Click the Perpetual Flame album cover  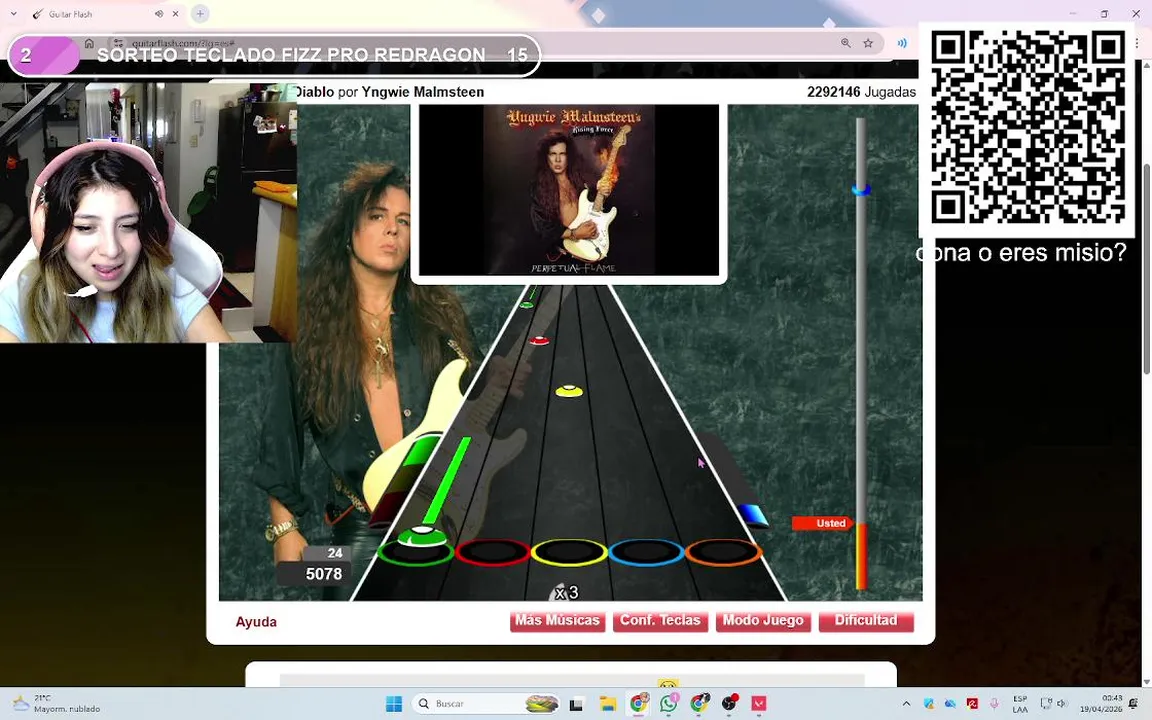tap(569, 190)
